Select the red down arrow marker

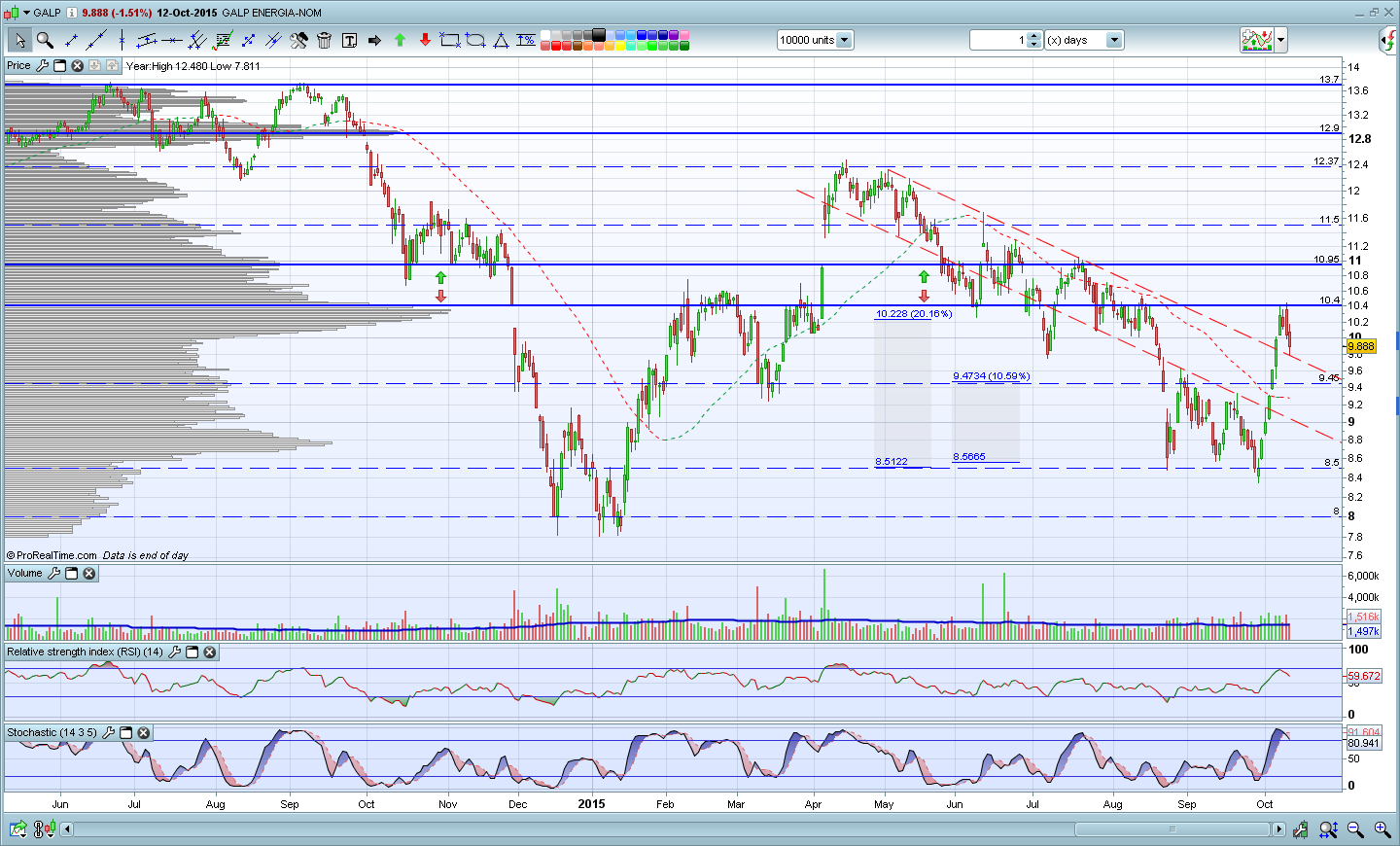click(425, 40)
